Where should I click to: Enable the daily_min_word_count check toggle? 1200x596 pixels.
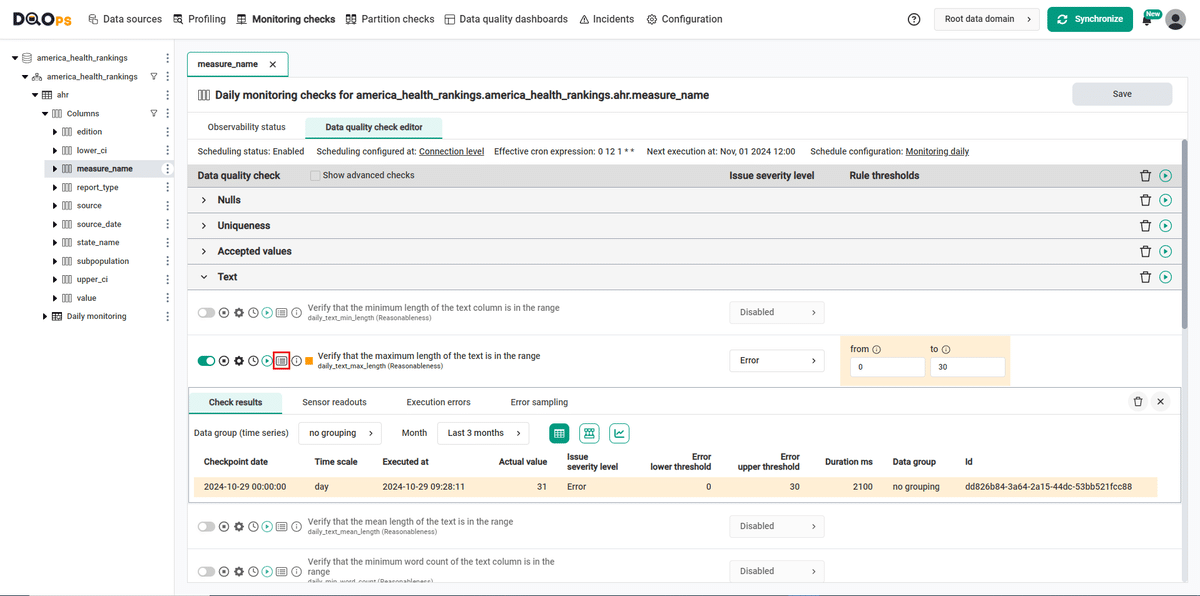(206, 572)
